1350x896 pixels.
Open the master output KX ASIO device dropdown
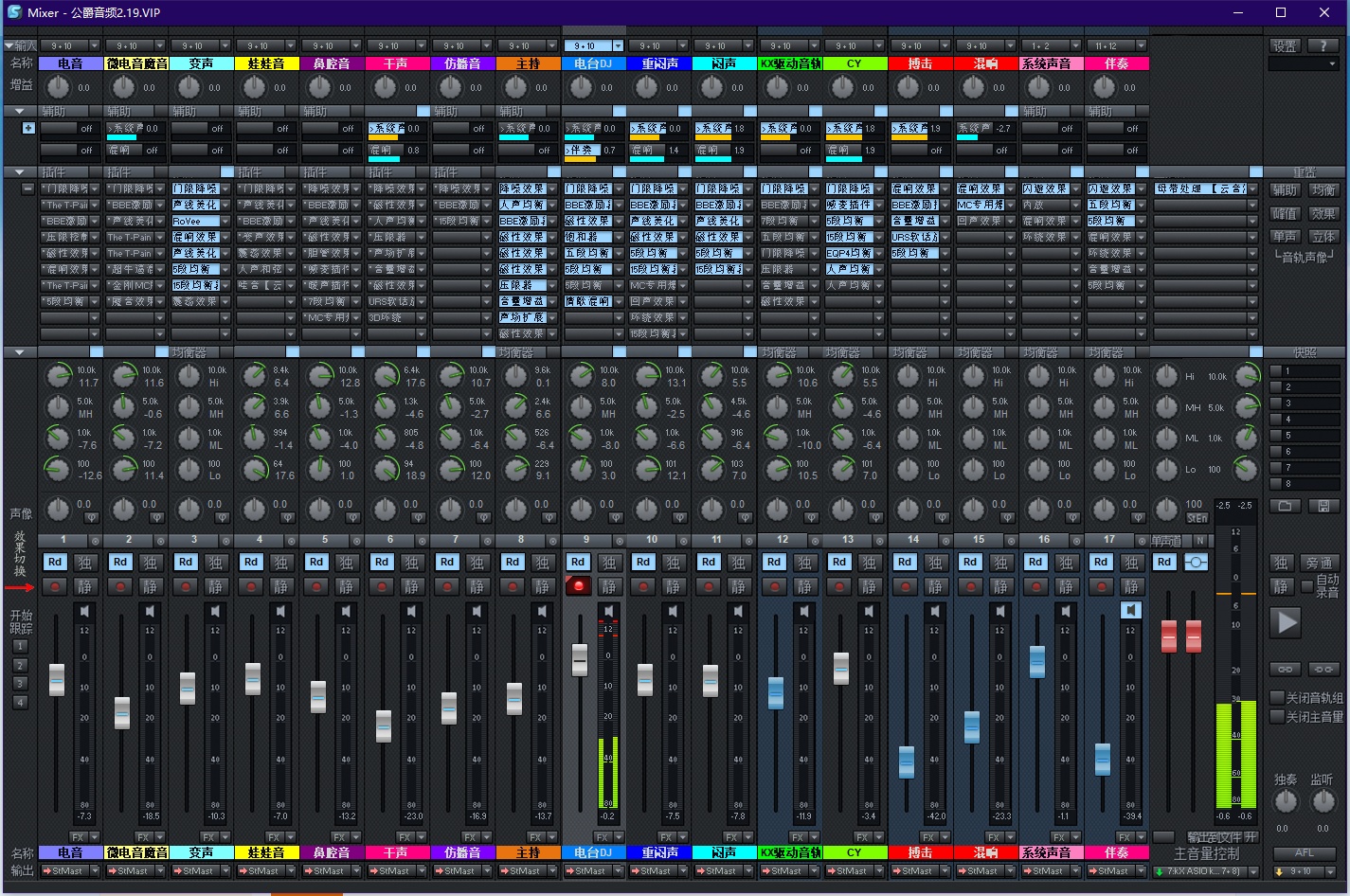(1254, 871)
